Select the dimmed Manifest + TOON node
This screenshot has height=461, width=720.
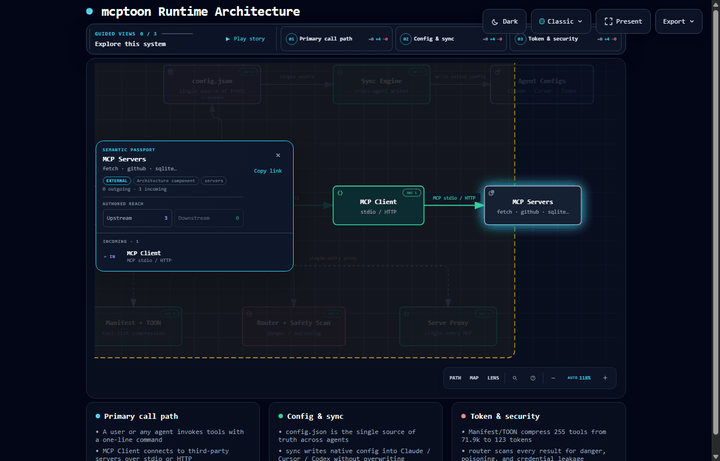click(x=138, y=326)
